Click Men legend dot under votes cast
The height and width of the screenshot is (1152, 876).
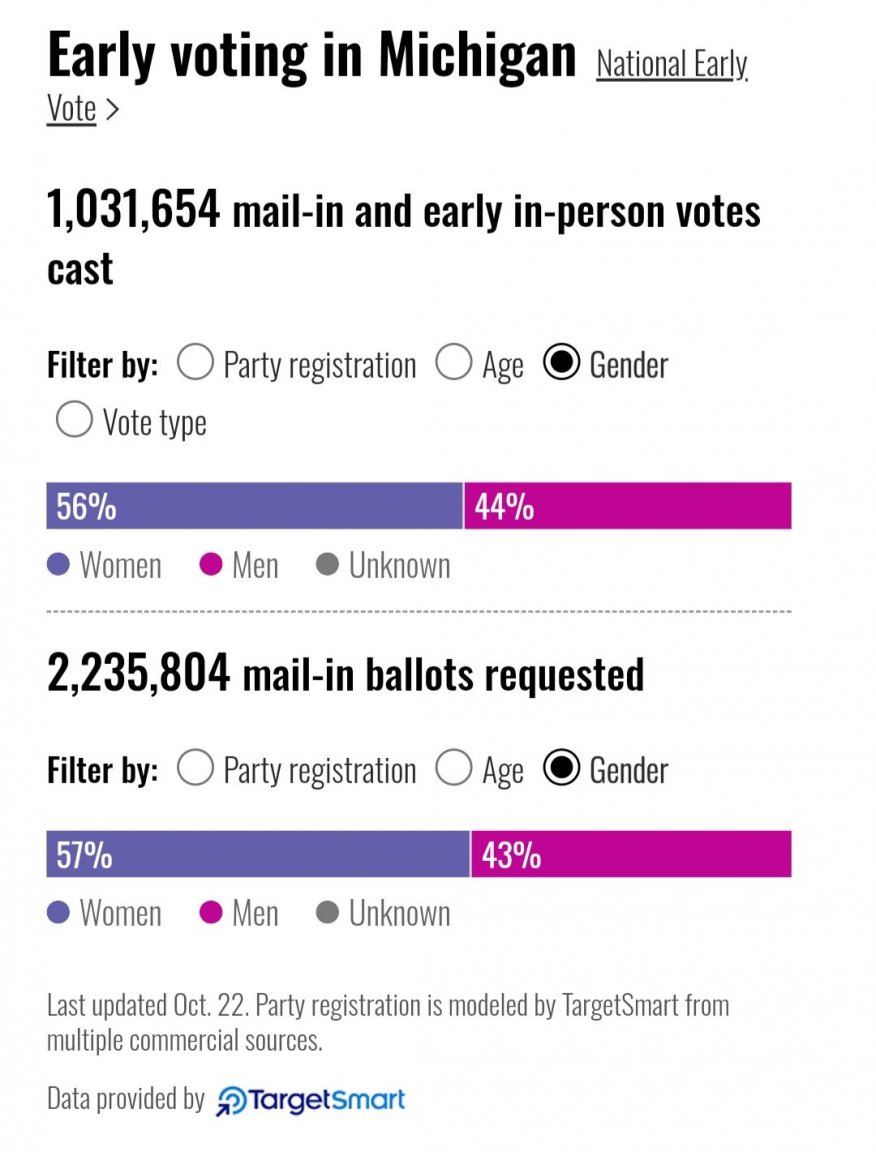click(x=211, y=565)
